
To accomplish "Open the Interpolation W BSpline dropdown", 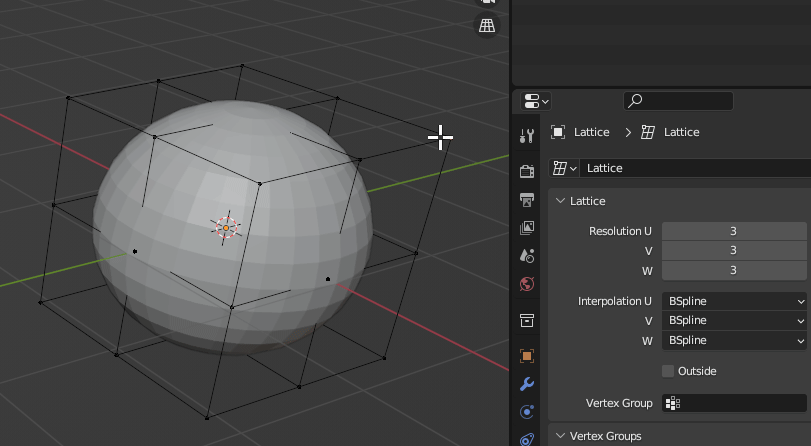I will click(x=734, y=340).
